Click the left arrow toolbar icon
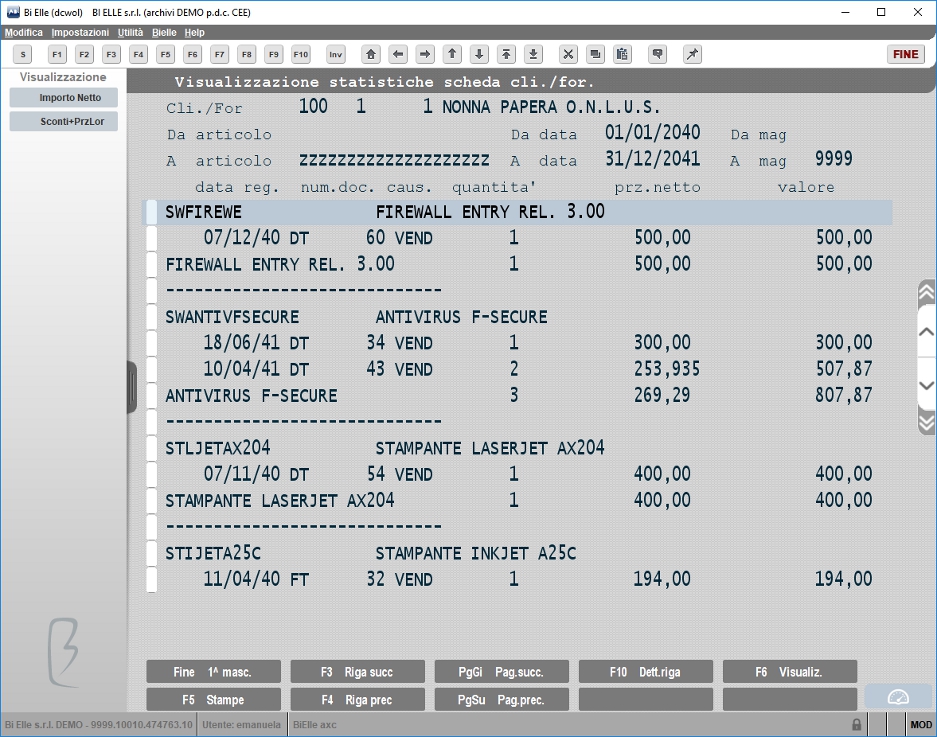The height and width of the screenshot is (737, 937). point(398,54)
